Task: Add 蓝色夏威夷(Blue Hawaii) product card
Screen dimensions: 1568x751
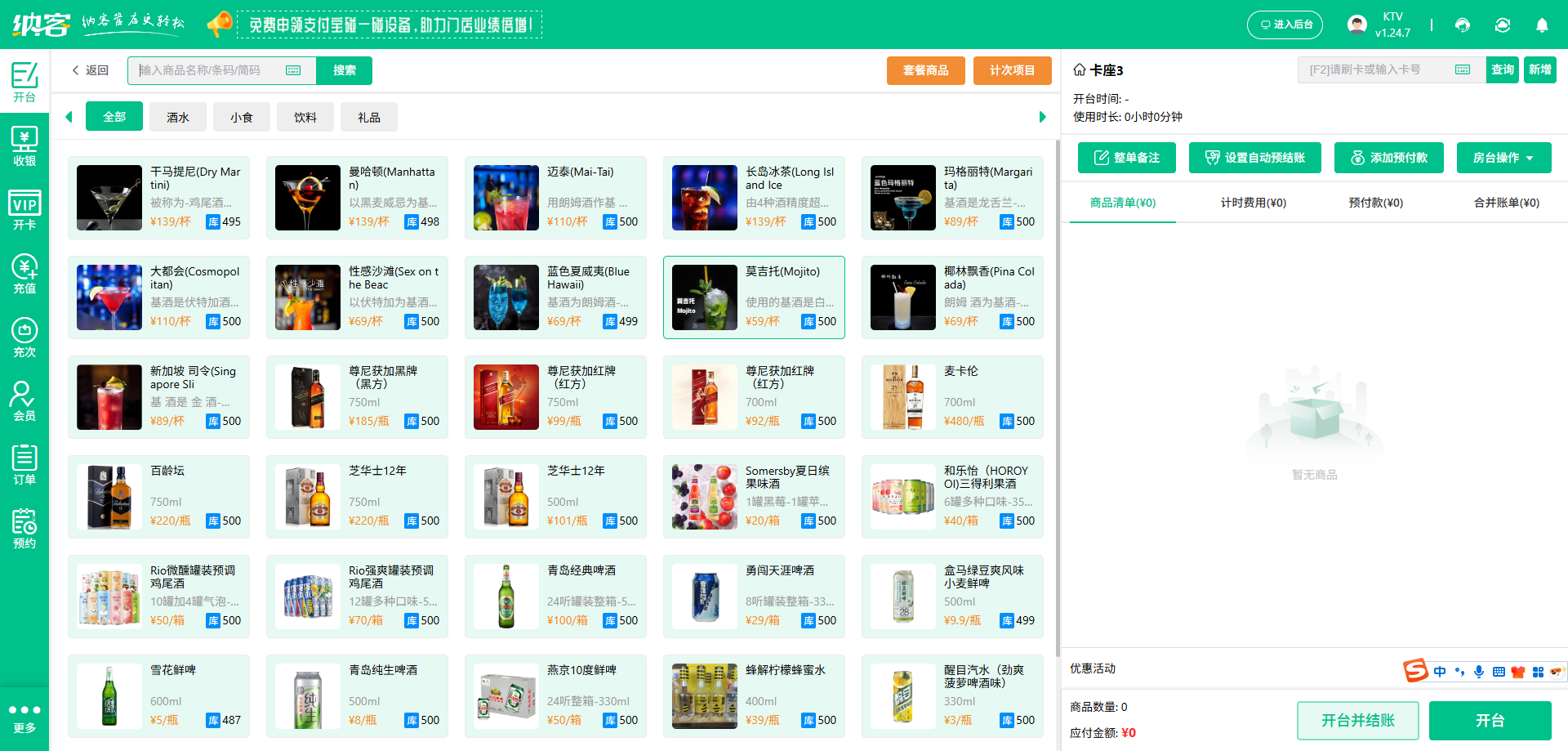Action: tap(555, 297)
